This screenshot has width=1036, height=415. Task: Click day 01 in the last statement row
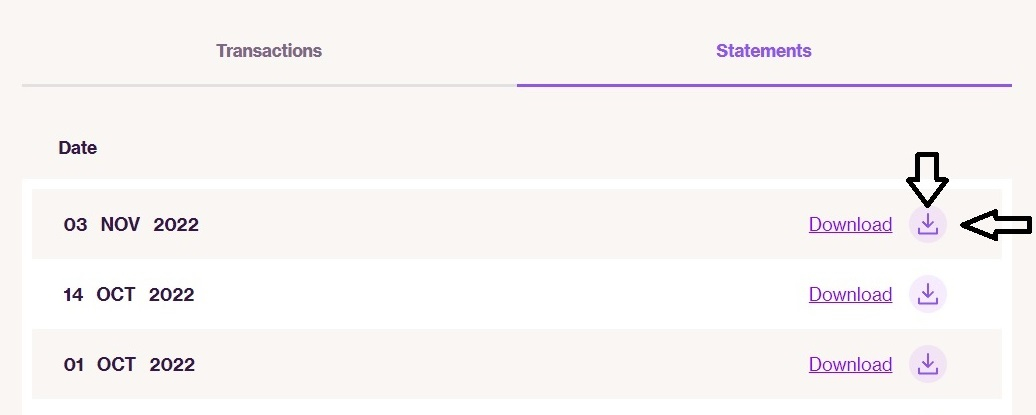[x=74, y=365]
